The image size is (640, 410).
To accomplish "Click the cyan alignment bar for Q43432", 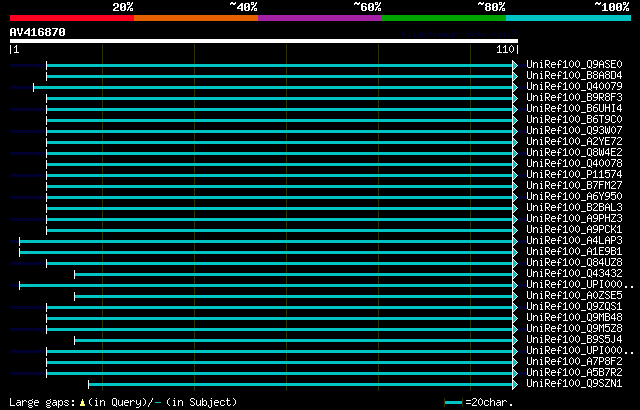I will [296, 275].
